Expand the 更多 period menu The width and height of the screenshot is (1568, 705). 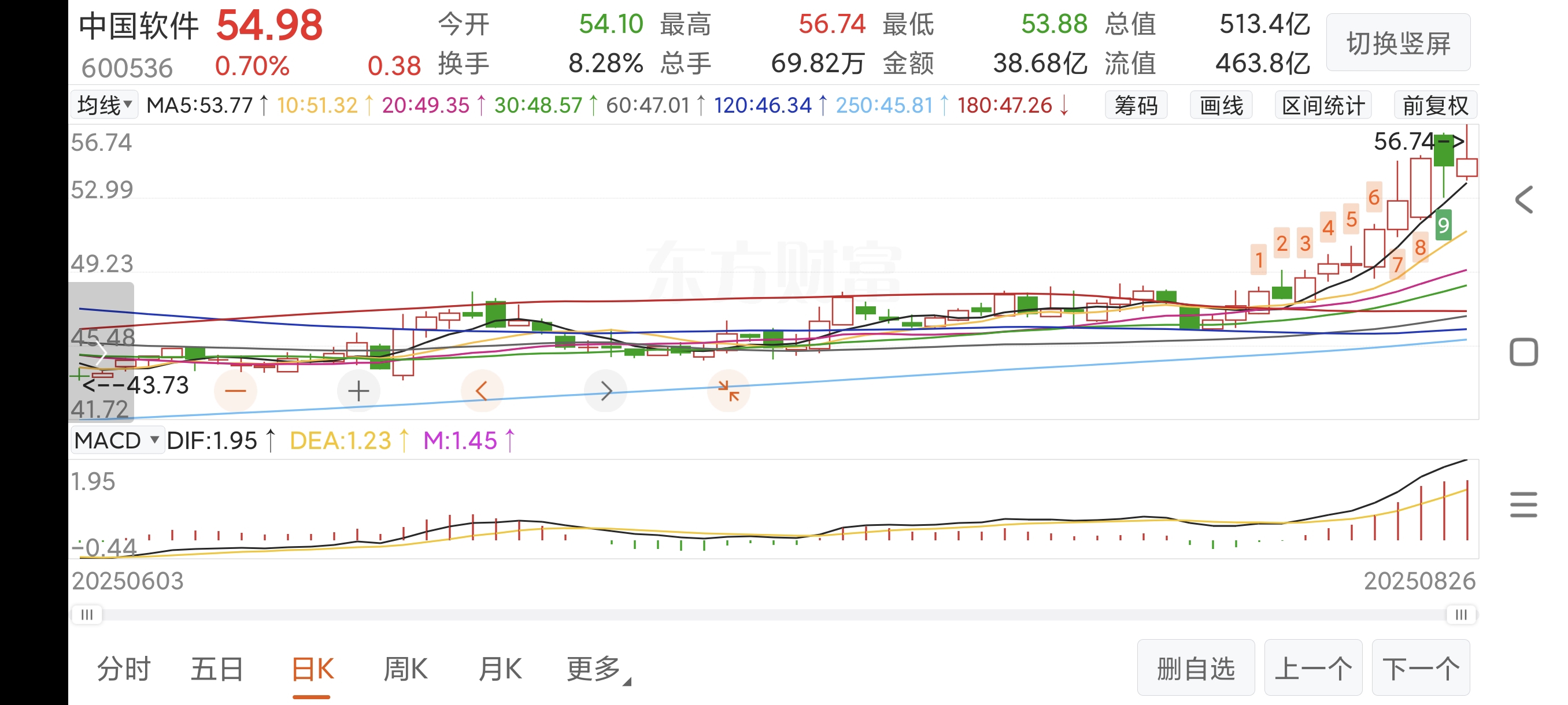tap(598, 669)
